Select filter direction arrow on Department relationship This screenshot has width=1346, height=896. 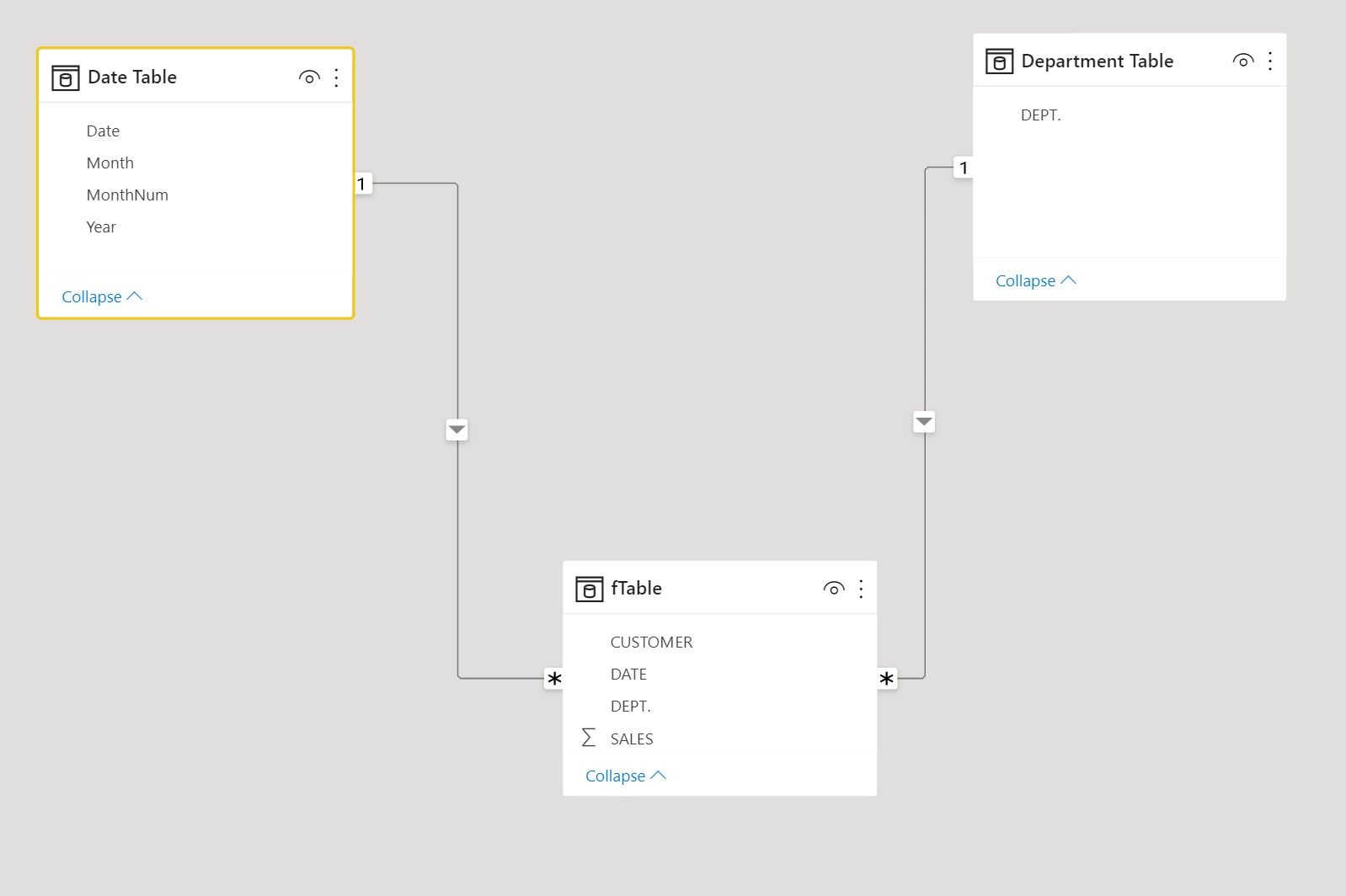pos(924,421)
